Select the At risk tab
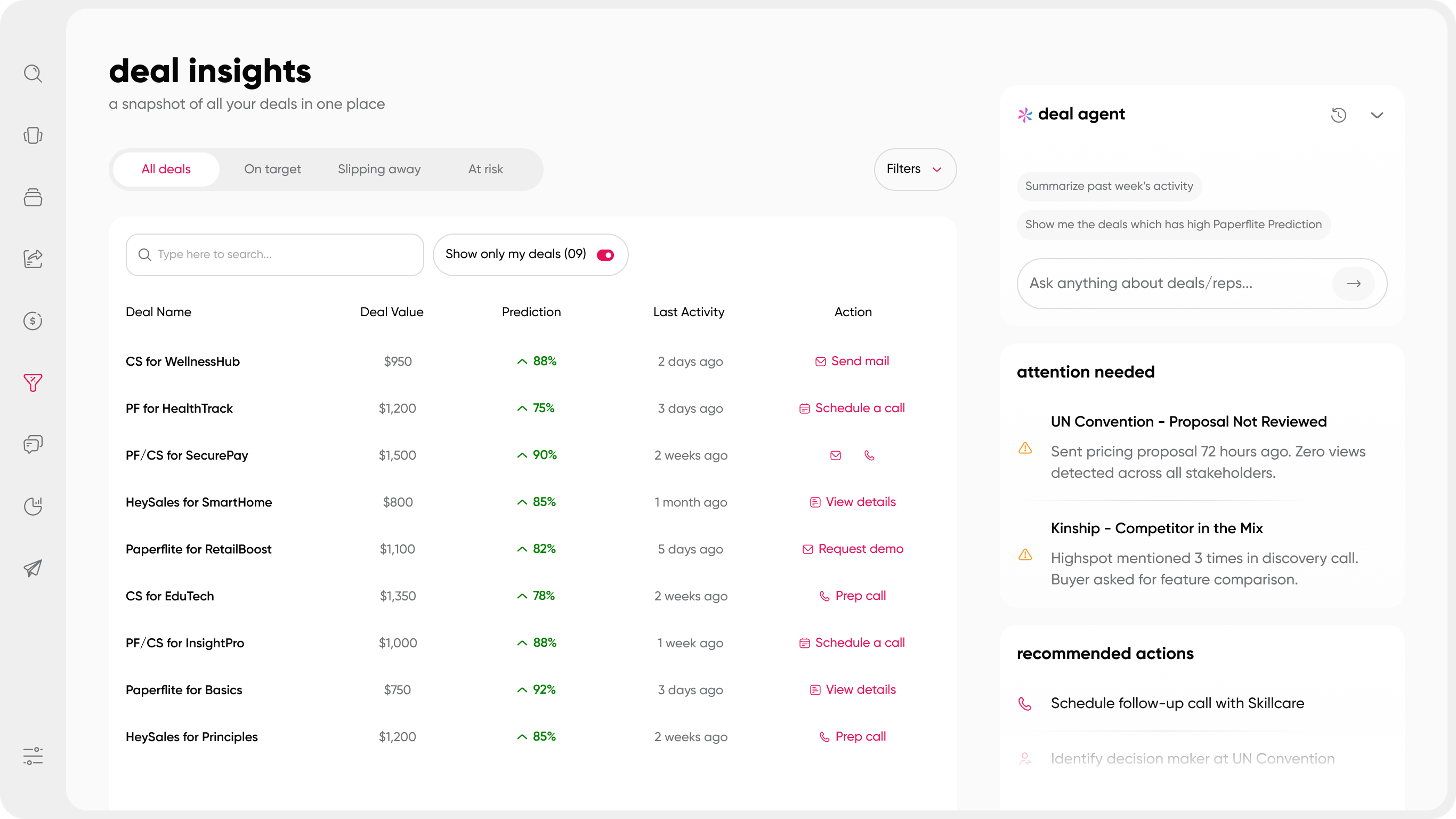This screenshot has height=819, width=1456. [486, 169]
